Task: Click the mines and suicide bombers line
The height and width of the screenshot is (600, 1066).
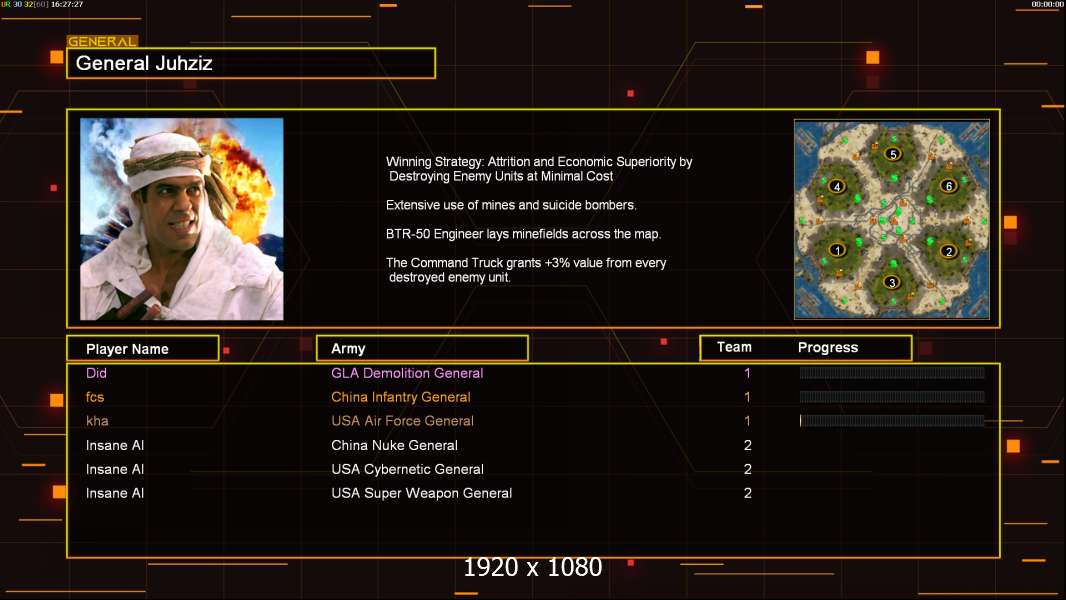Action: pos(511,205)
